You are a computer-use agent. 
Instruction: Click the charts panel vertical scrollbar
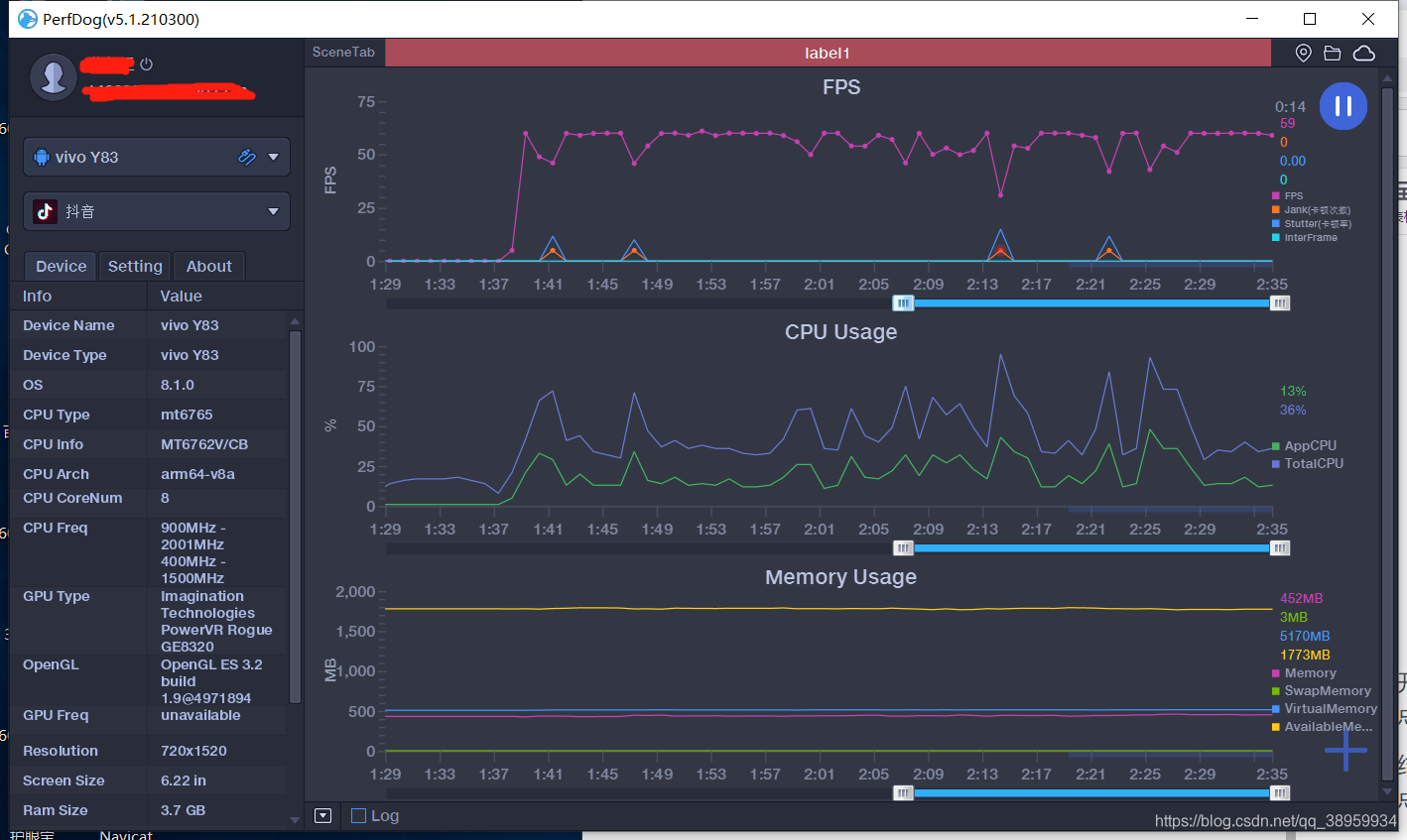[x=1387, y=436]
